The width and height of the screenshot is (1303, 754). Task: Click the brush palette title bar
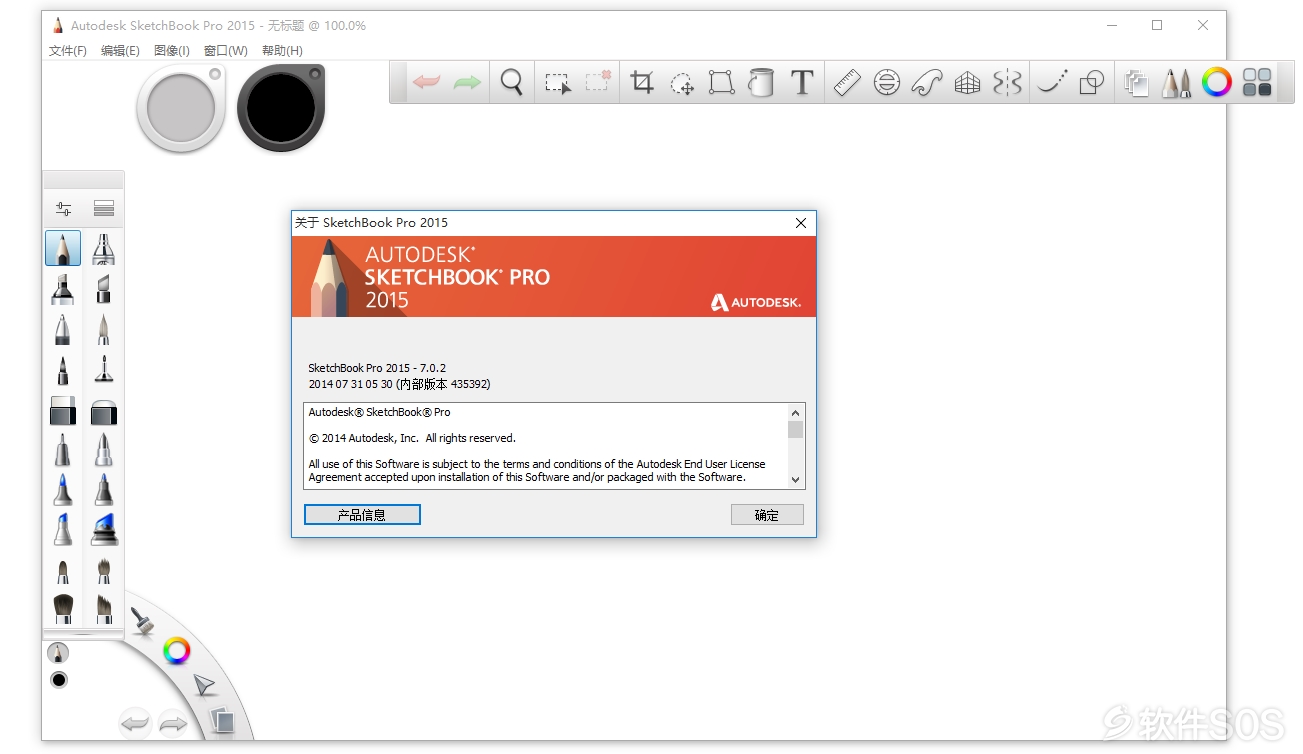coord(83,180)
